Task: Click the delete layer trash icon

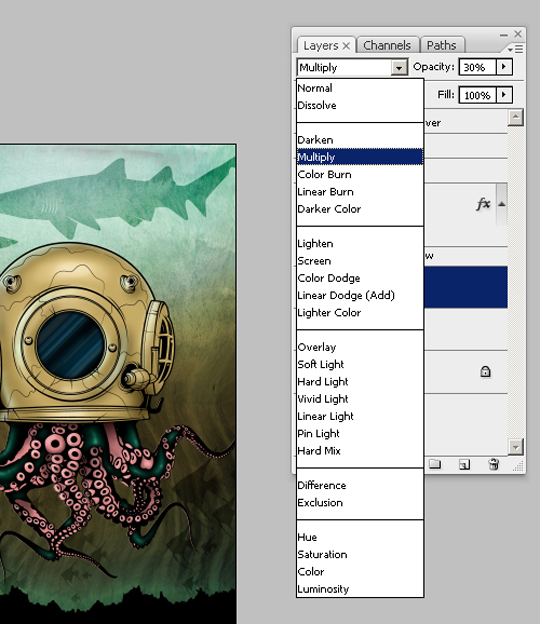Action: point(493,464)
